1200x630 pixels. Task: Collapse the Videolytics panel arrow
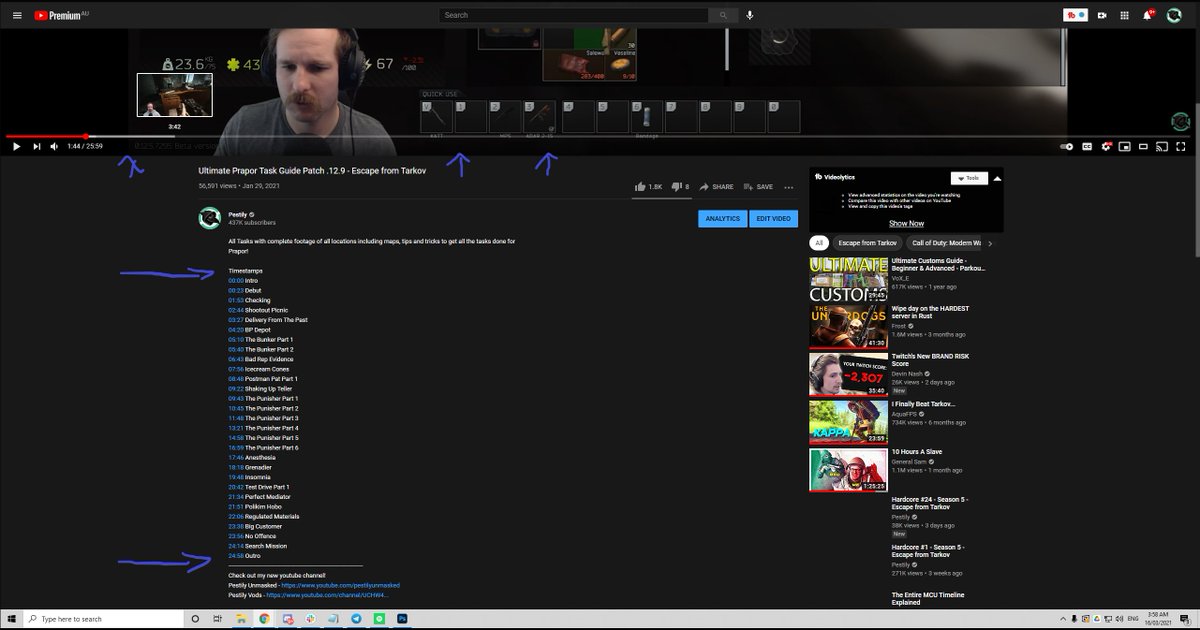(997, 178)
